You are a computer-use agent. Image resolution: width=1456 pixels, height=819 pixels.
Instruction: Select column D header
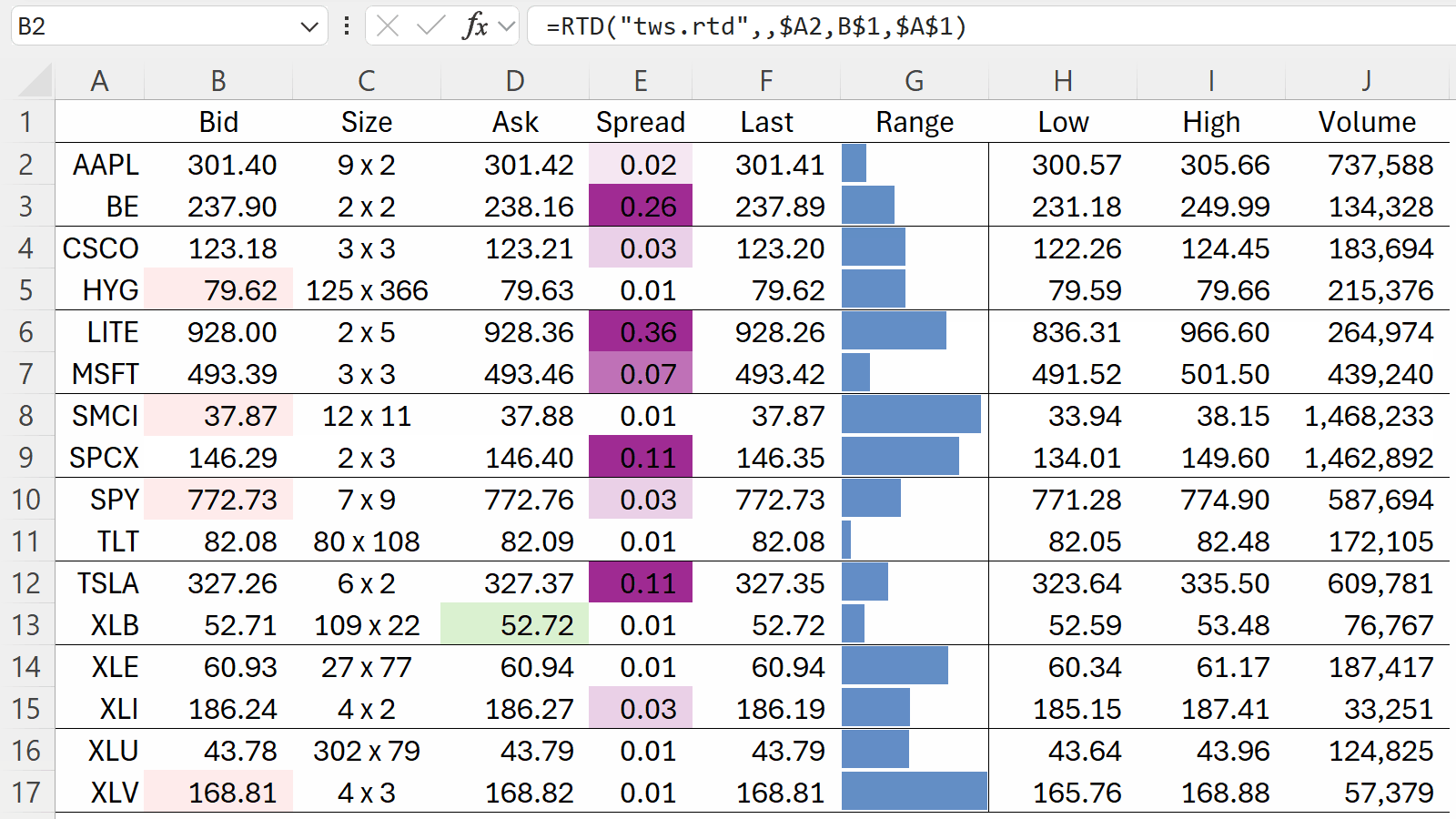[515, 81]
